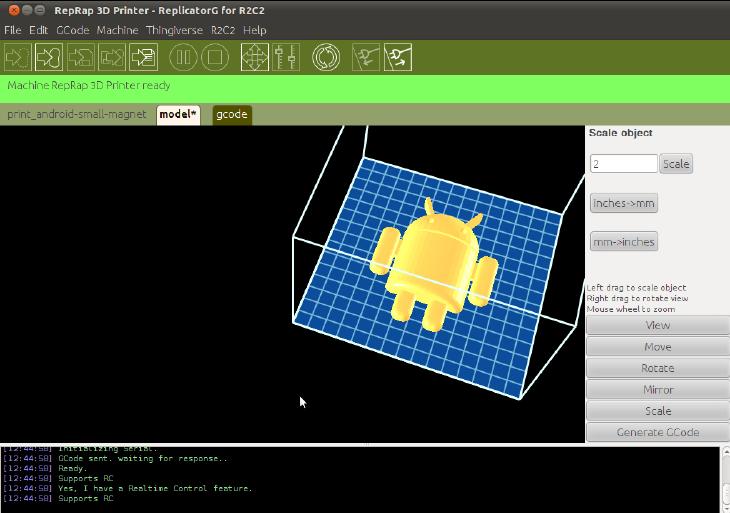
Task: Click the rightmost plug disconnect toolbar icon
Action: [x=398, y=57]
